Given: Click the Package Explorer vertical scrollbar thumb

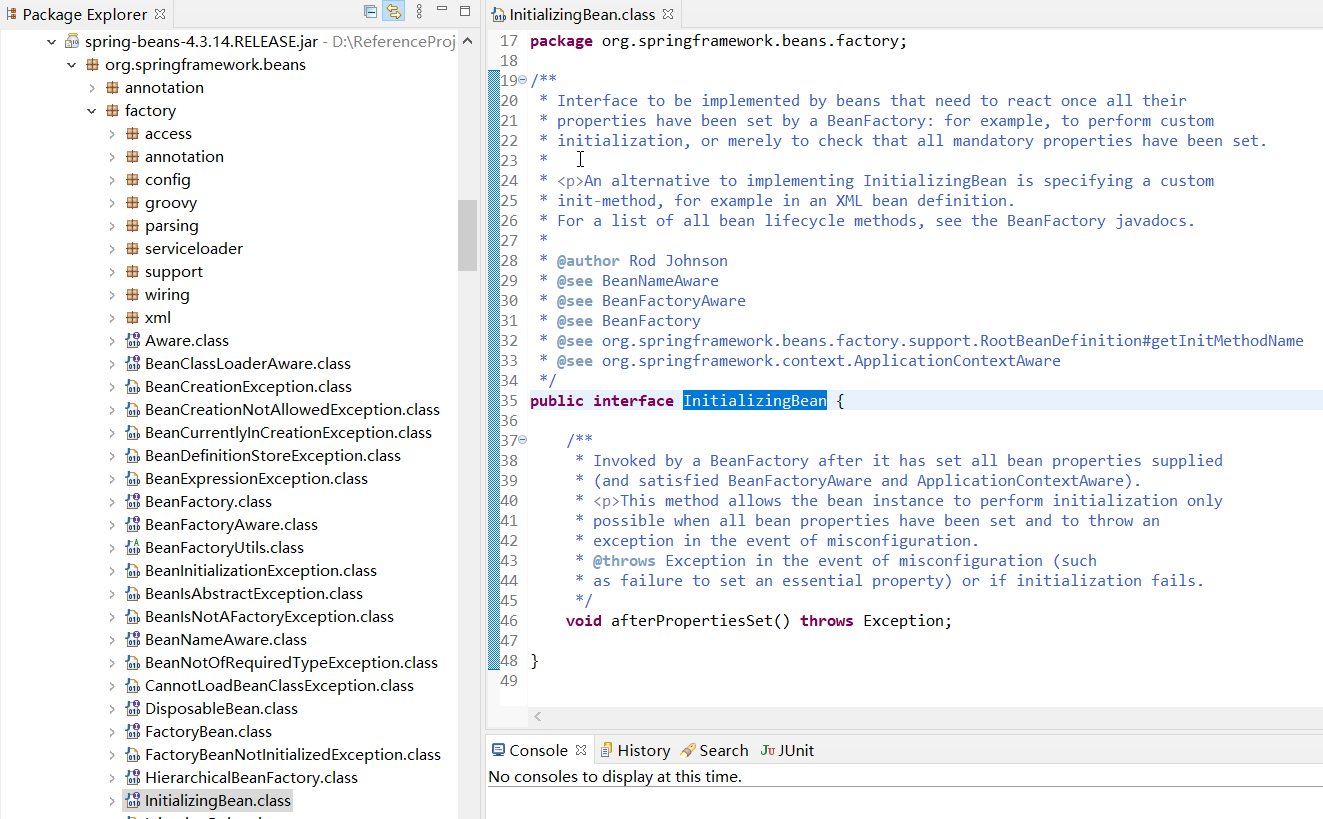Looking at the screenshot, I should point(467,235).
